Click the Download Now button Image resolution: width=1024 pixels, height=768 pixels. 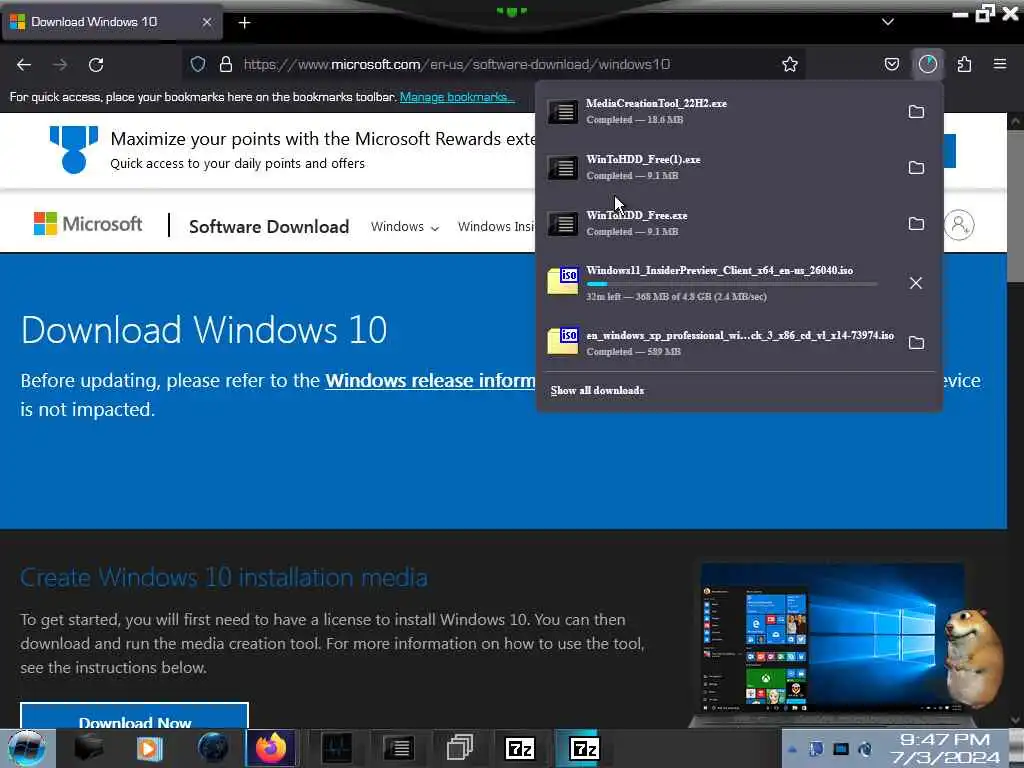click(x=135, y=716)
